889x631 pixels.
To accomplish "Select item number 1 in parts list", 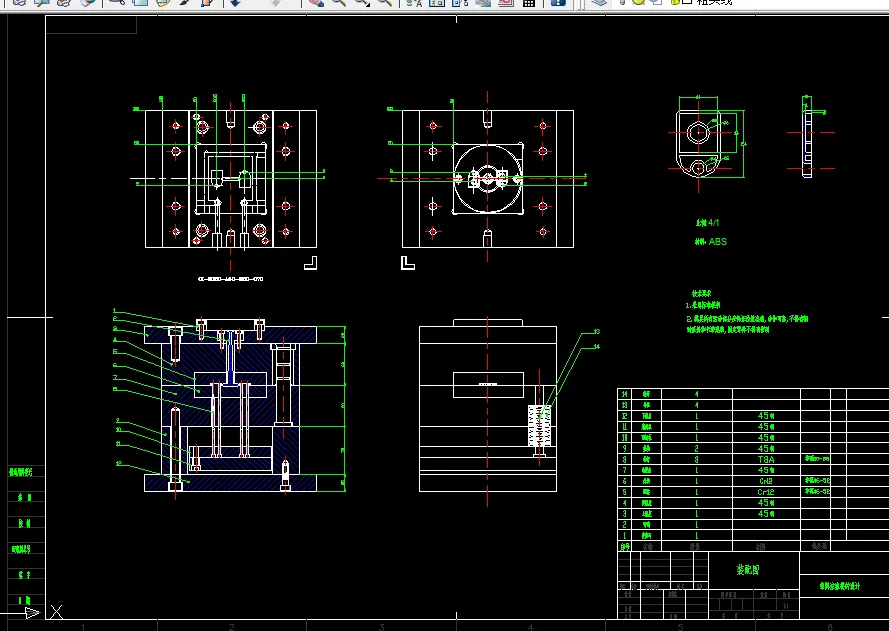I will click(x=625, y=535).
